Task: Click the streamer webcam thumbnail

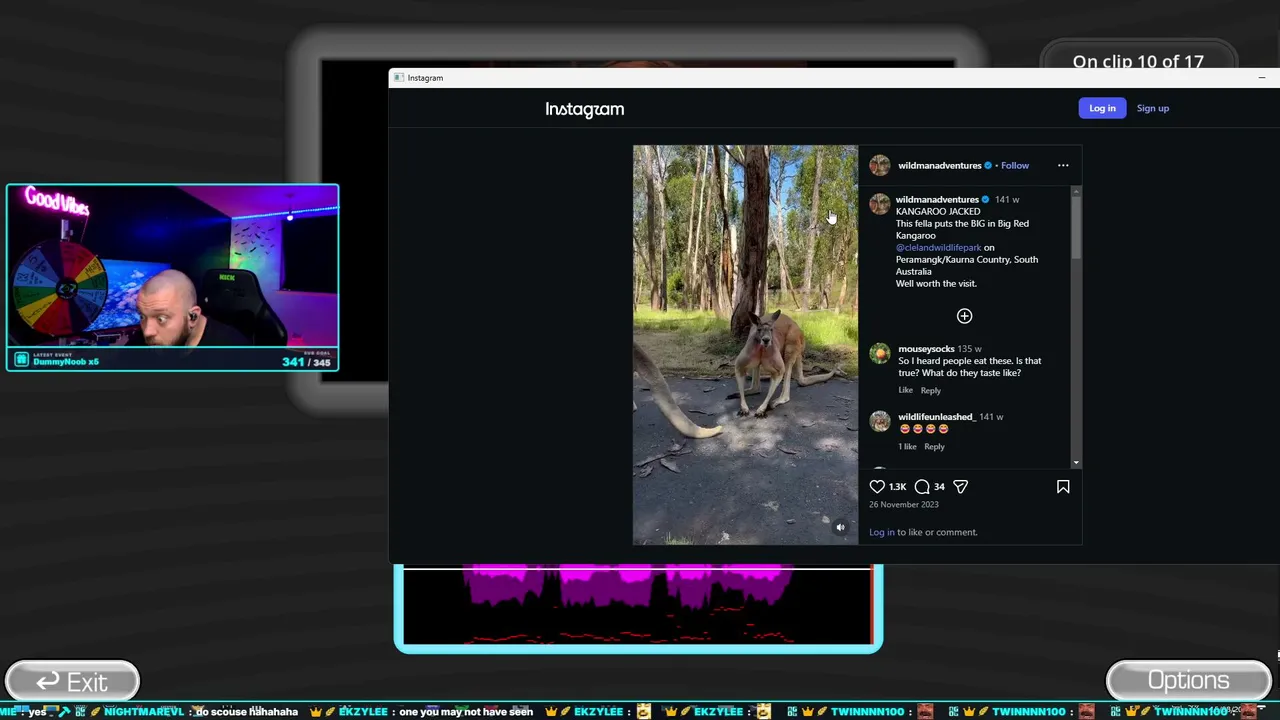Action: pyautogui.click(x=173, y=277)
